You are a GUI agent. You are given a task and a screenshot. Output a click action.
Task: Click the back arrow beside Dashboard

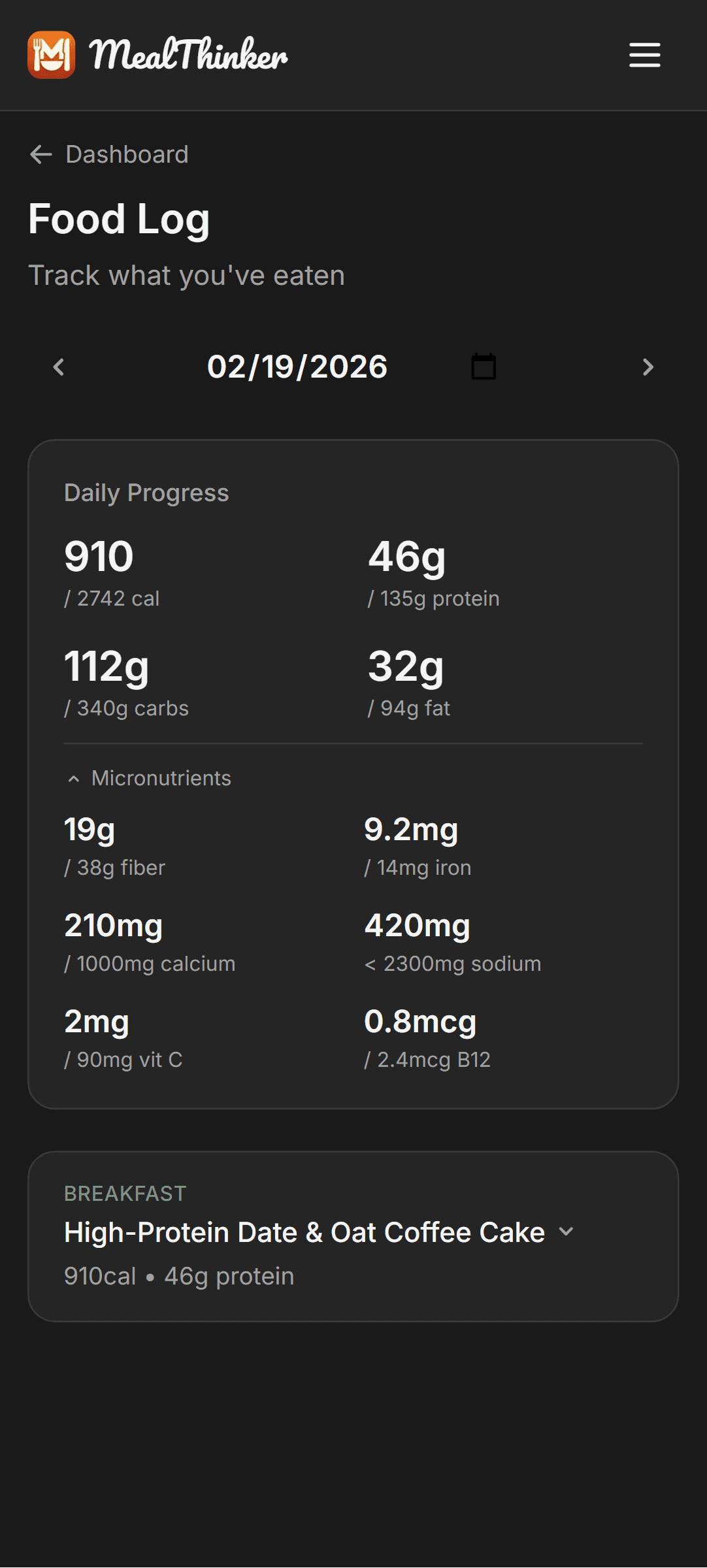tap(41, 154)
